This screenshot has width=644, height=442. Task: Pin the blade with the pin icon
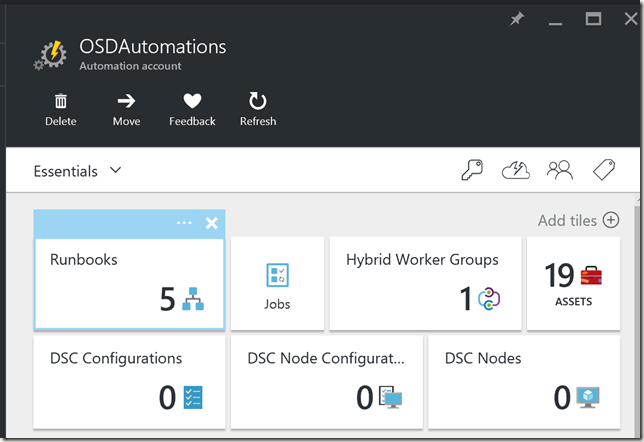tap(517, 19)
